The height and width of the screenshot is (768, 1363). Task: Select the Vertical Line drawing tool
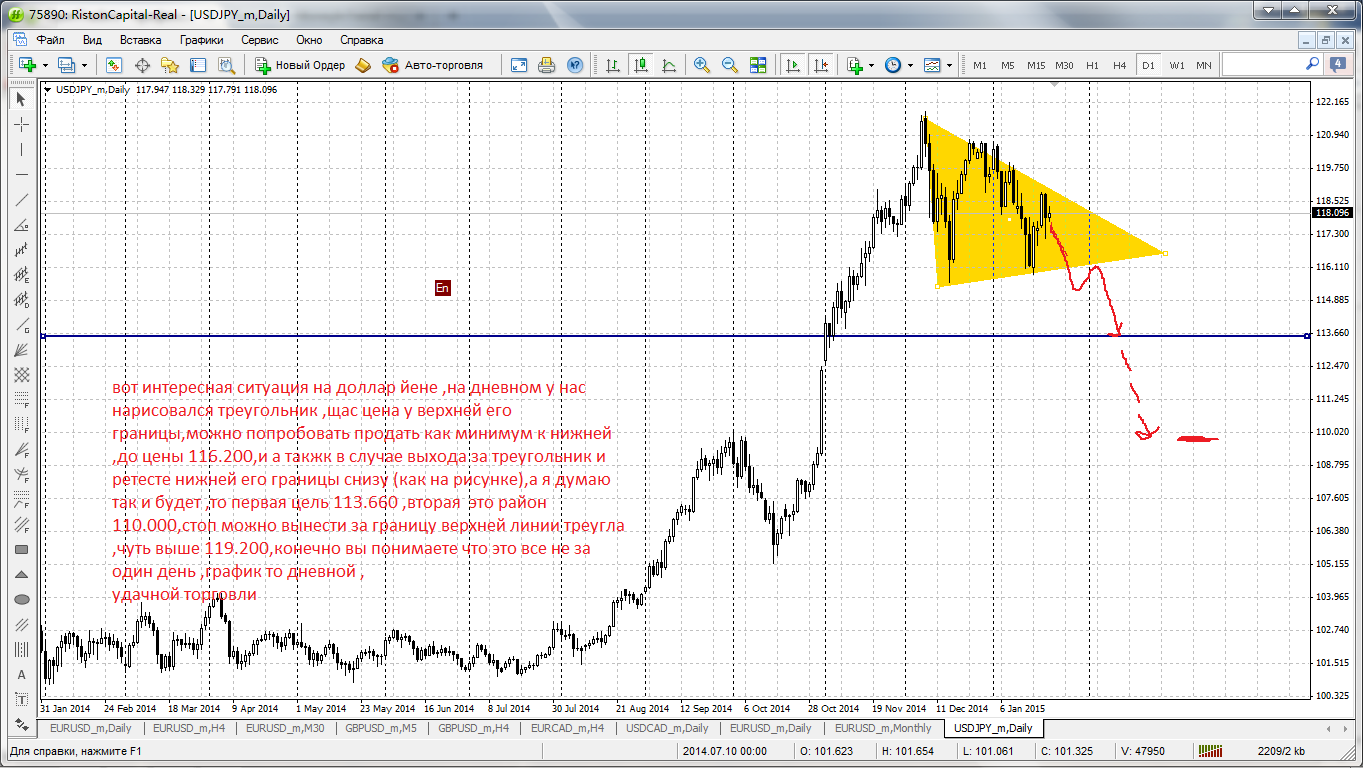click(x=21, y=150)
